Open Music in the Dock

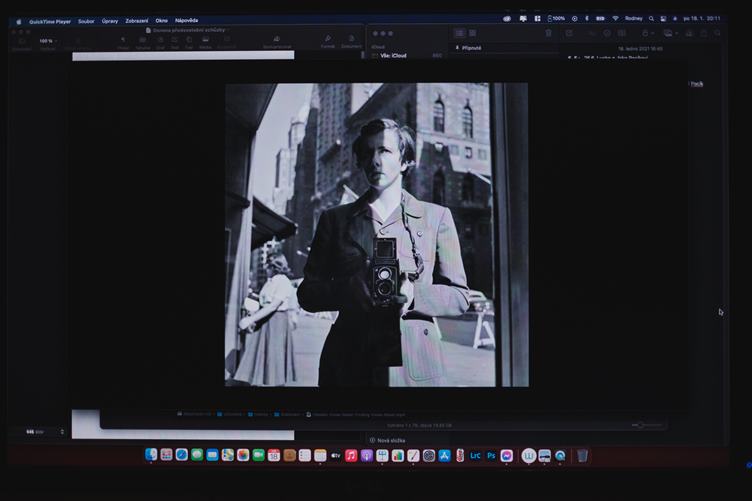point(351,455)
